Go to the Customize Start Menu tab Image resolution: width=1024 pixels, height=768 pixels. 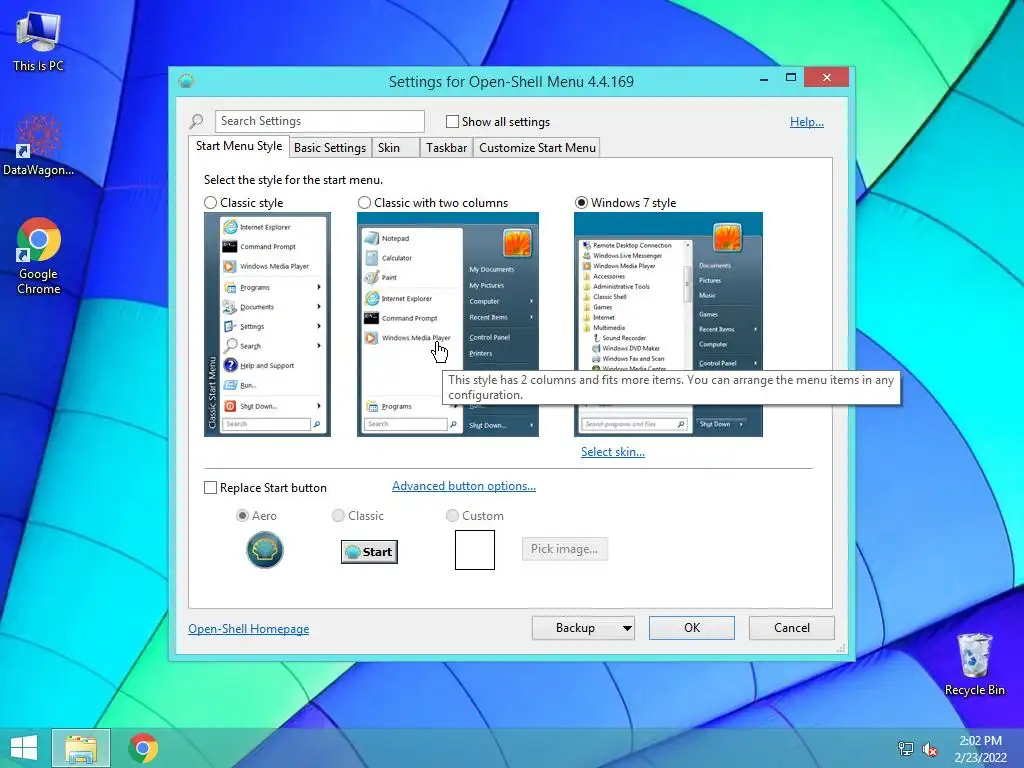[x=537, y=148]
